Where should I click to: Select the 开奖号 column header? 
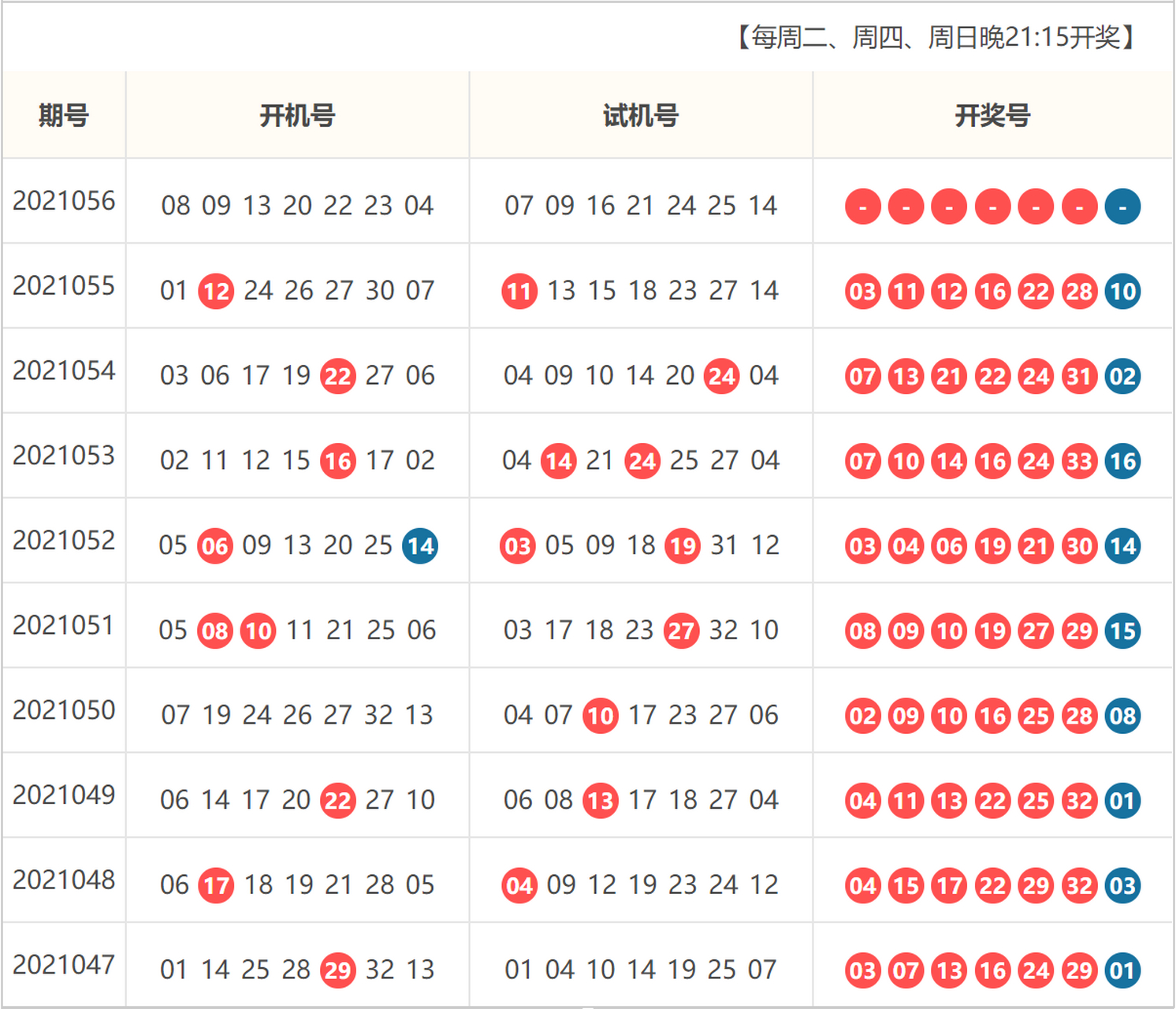pos(992,116)
